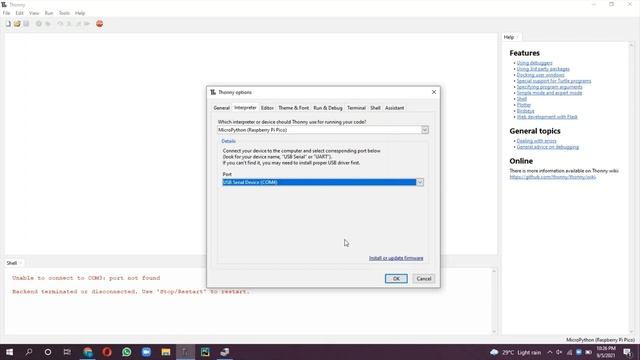640x360 pixels.
Task: Open the Dealing with errors link
Action: click(x=536, y=141)
